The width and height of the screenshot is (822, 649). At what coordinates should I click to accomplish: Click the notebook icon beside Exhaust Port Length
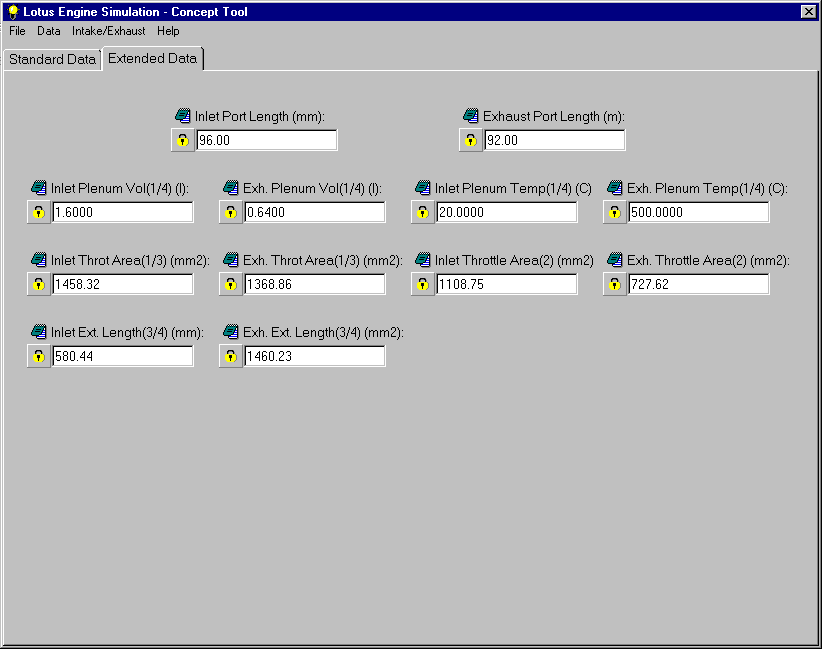tap(471, 115)
